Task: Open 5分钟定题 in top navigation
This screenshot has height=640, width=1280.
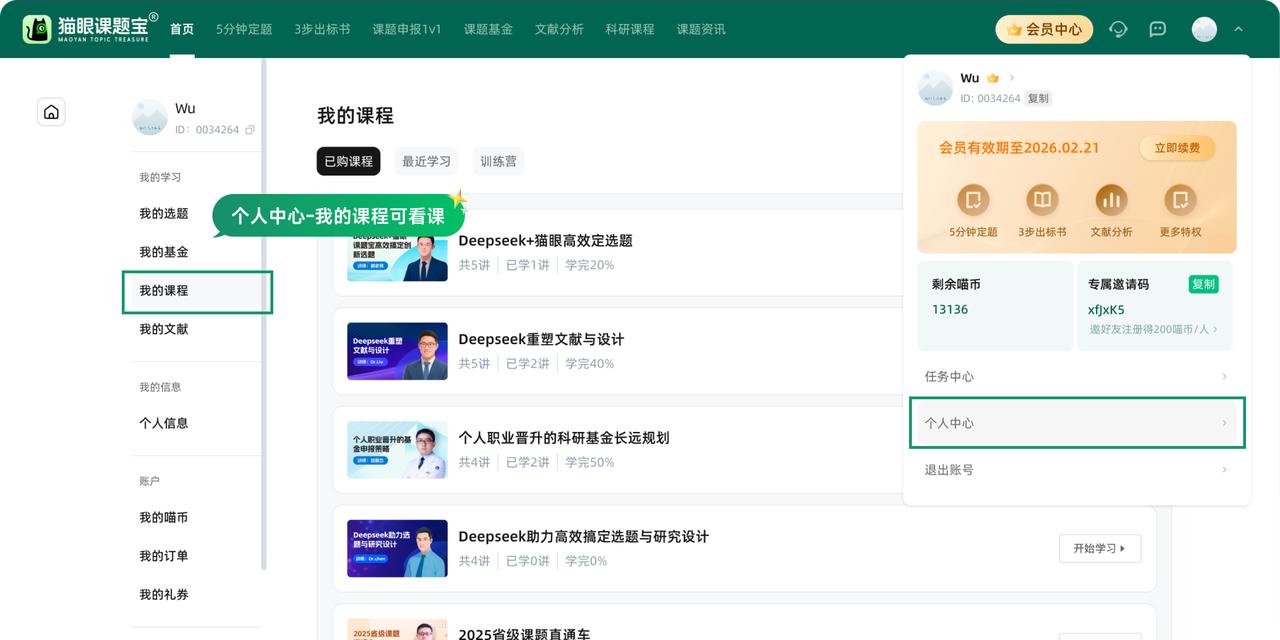Action: 244,29
